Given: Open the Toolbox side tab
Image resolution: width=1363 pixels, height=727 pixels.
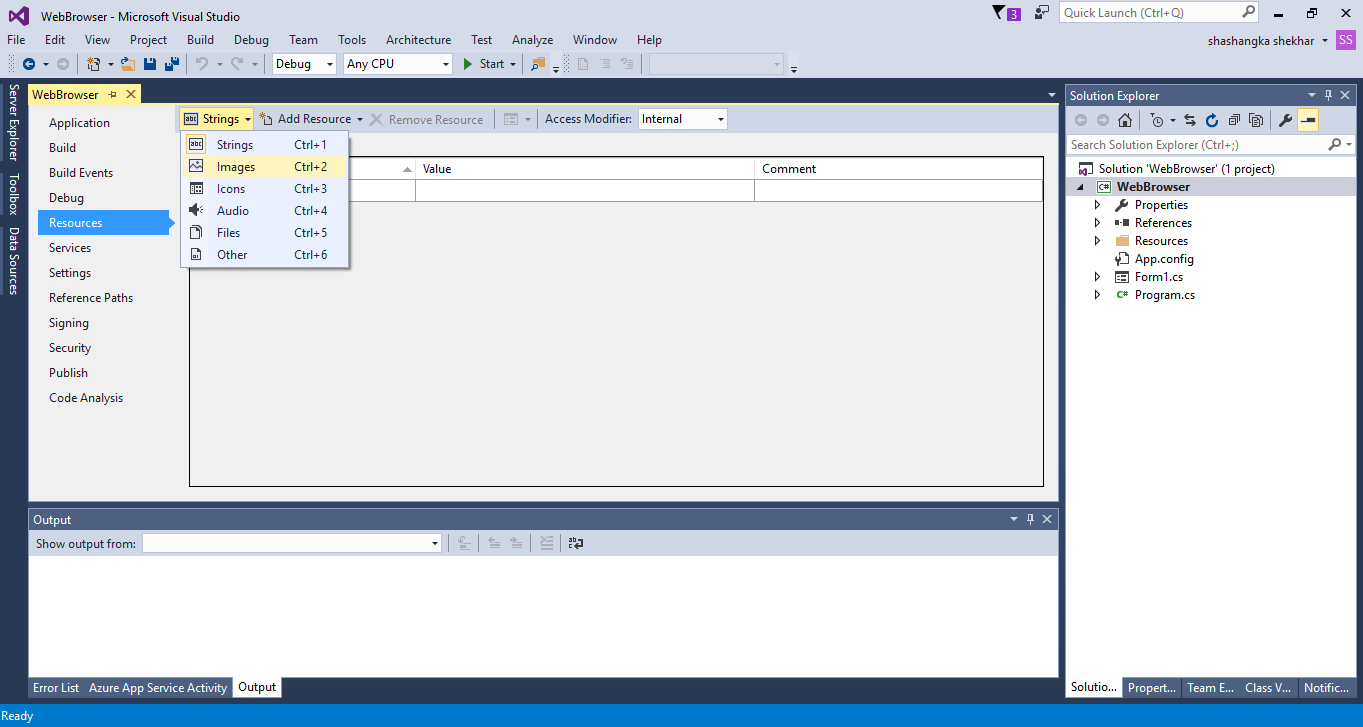Looking at the screenshot, I should point(14,194).
